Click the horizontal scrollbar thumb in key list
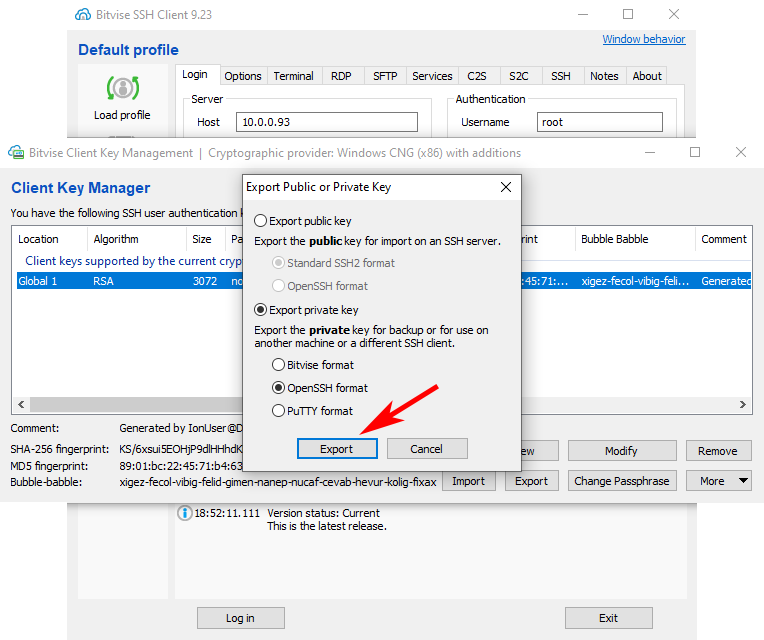764x640 pixels. 136,404
